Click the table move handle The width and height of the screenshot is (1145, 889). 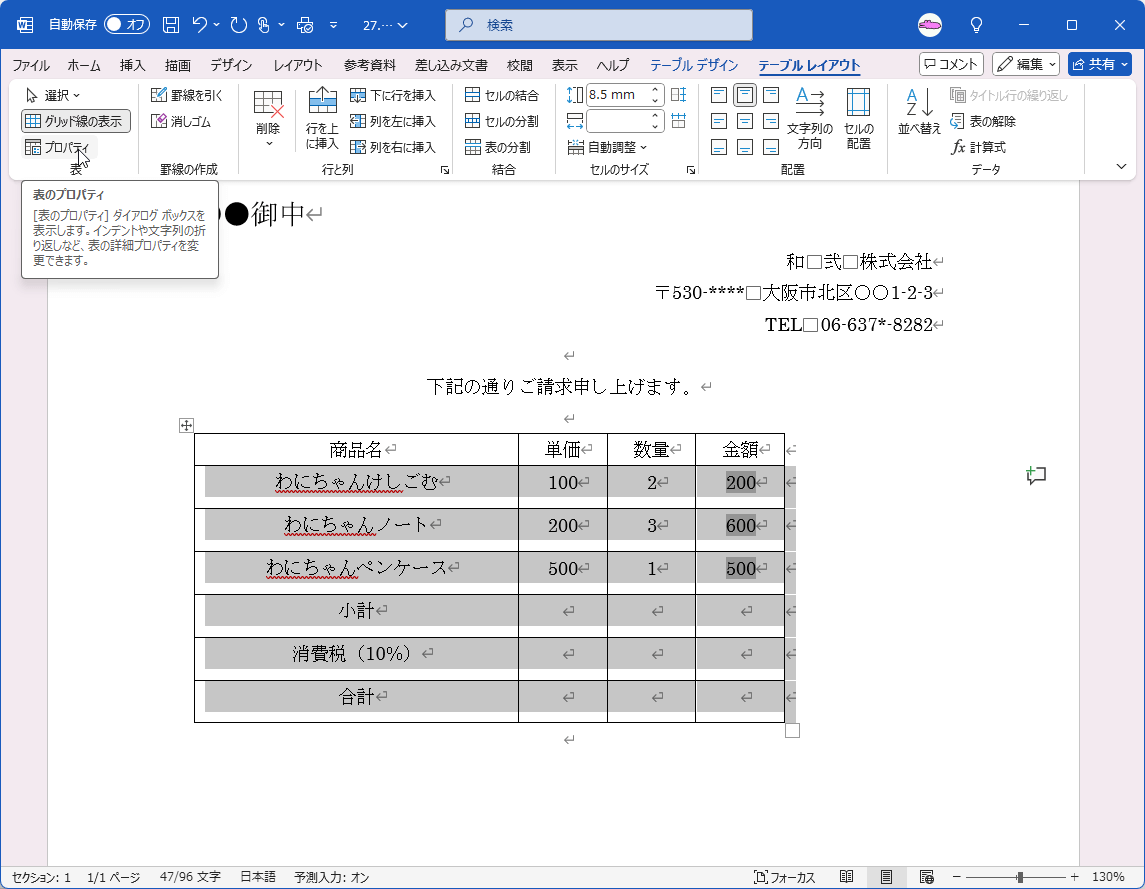point(186,426)
